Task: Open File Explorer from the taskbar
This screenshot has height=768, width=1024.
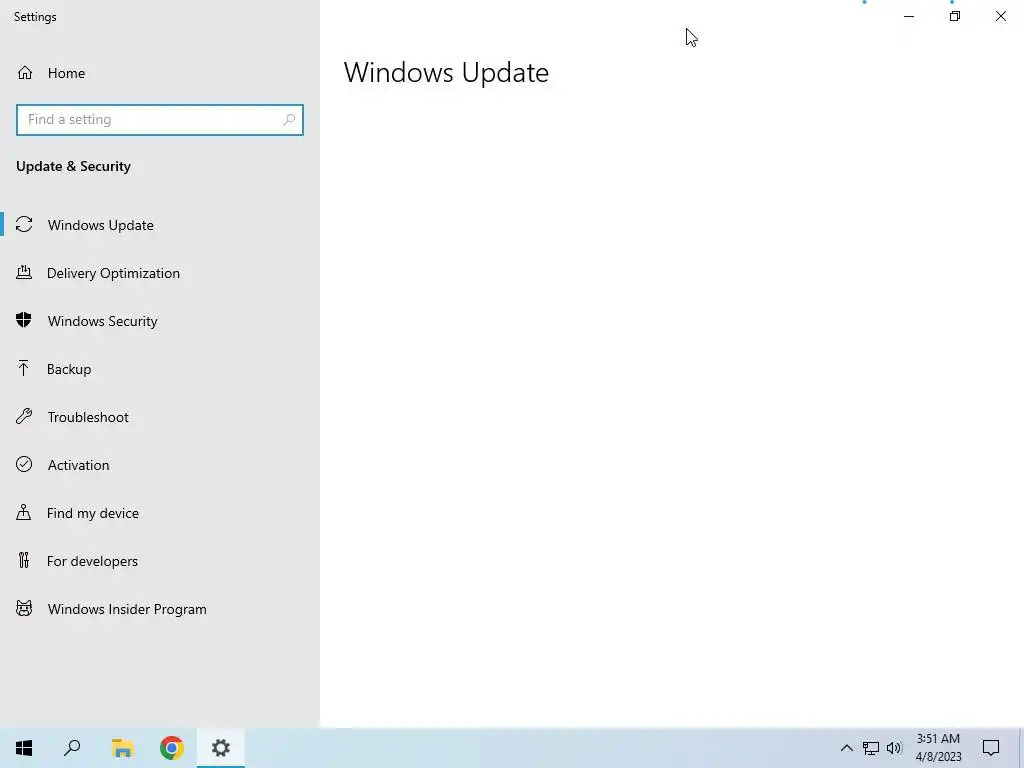Action: point(122,748)
